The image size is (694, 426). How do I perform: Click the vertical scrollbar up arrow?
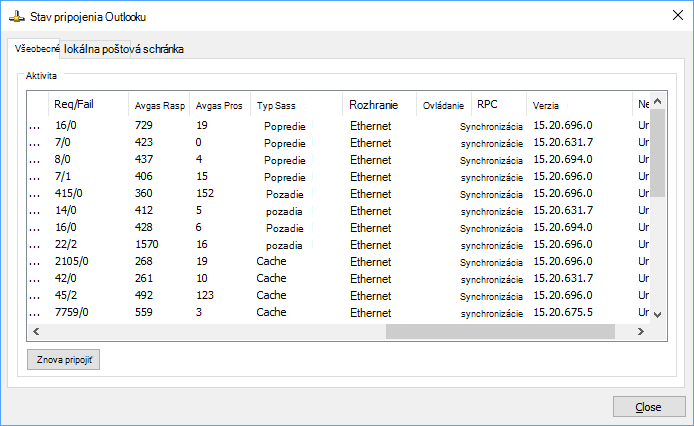tap(658, 101)
